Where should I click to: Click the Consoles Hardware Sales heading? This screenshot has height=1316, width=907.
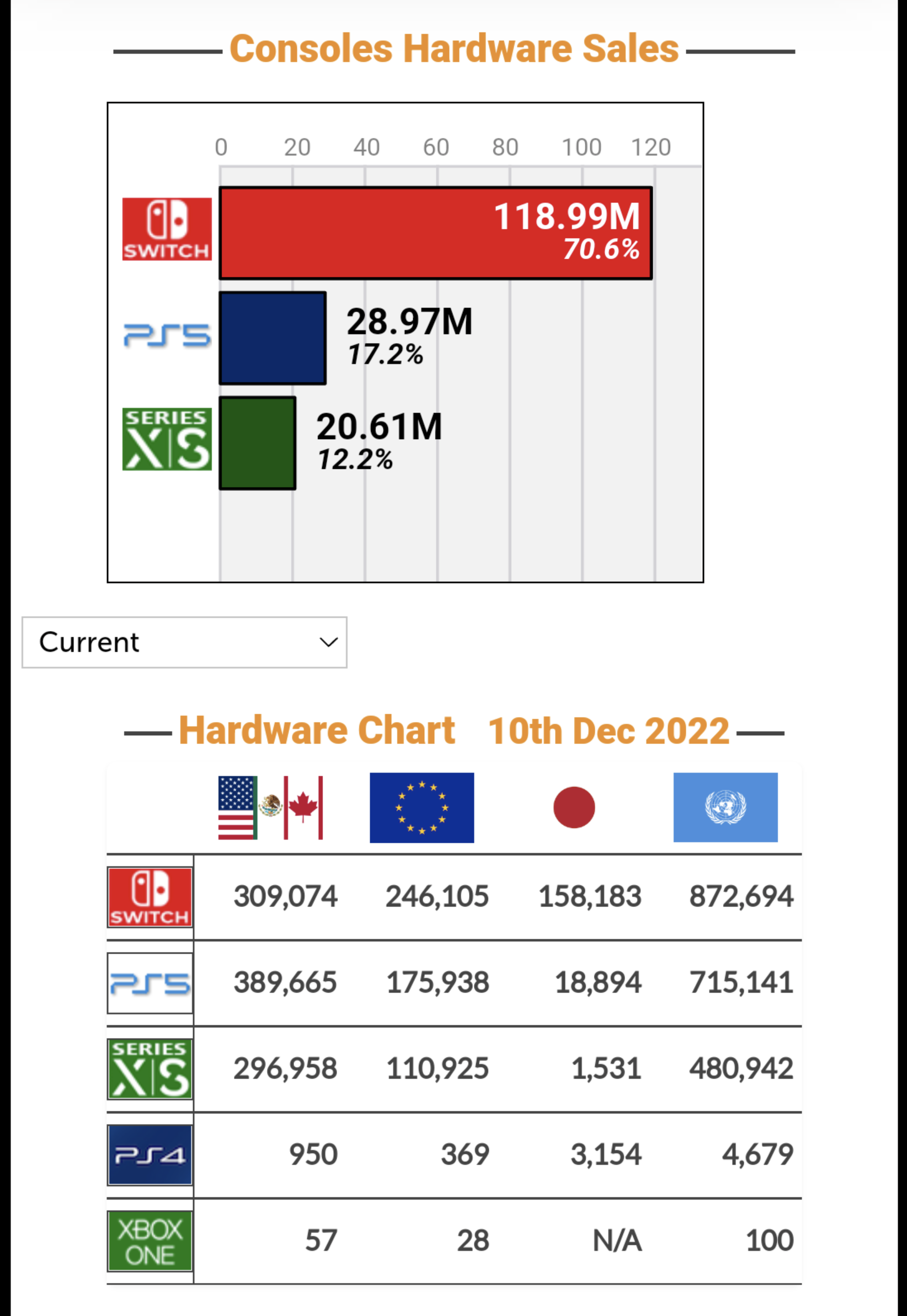pyautogui.click(x=454, y=49)
